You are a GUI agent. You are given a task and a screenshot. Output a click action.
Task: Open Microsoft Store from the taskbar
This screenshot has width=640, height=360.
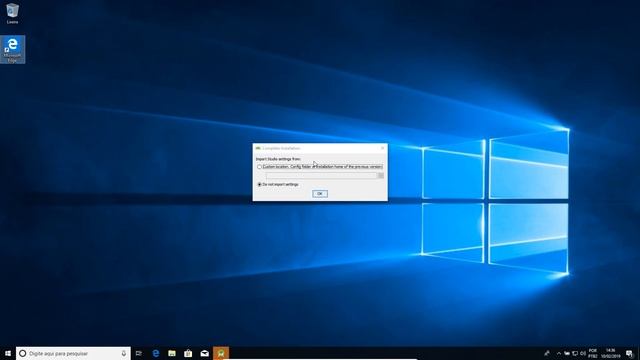(188, 353)
